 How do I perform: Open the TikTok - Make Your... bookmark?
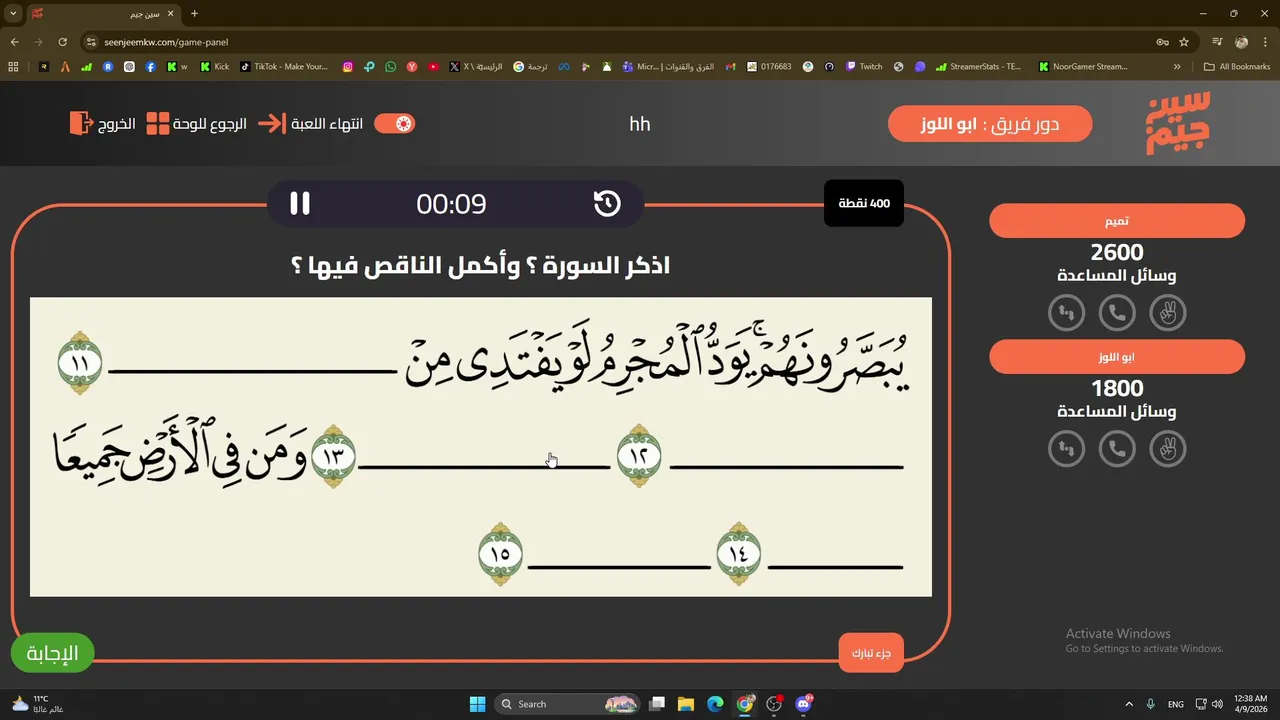click(x=284, y=67)
